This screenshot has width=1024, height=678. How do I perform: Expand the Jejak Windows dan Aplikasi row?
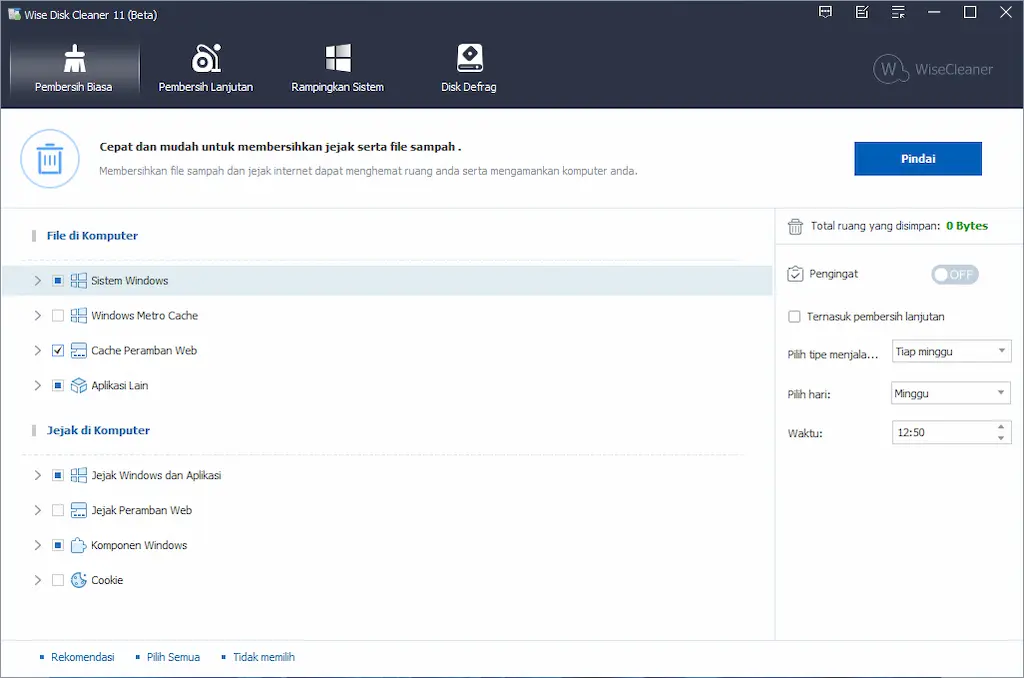pos(38,476)
